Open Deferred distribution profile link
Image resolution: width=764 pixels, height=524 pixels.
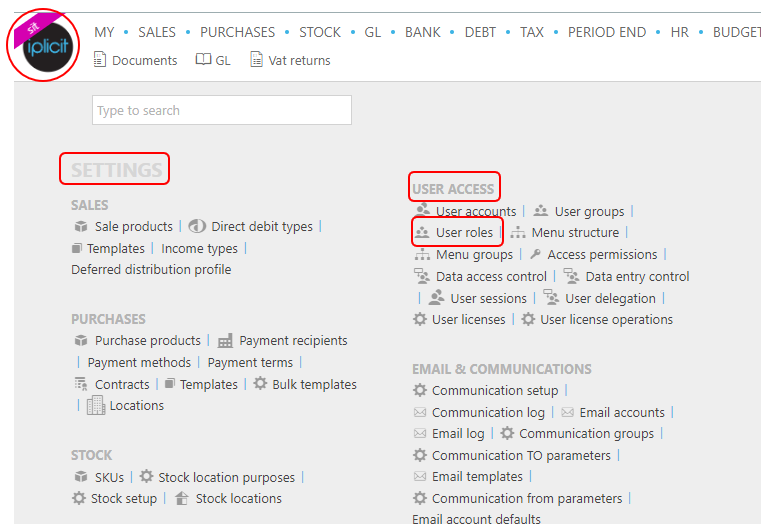tap(151, 270)
